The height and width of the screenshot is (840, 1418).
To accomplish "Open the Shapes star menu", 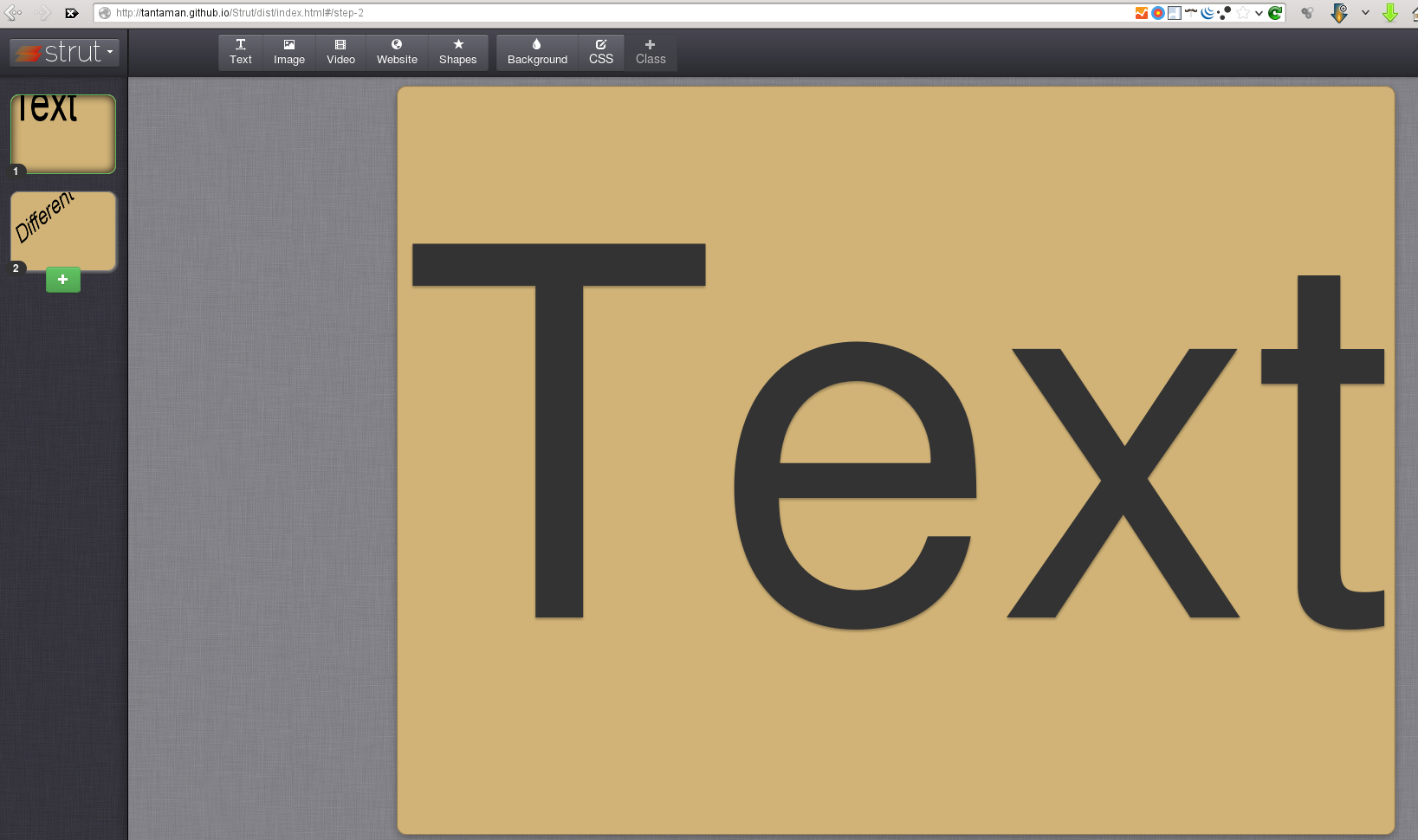I will point(457,52).
